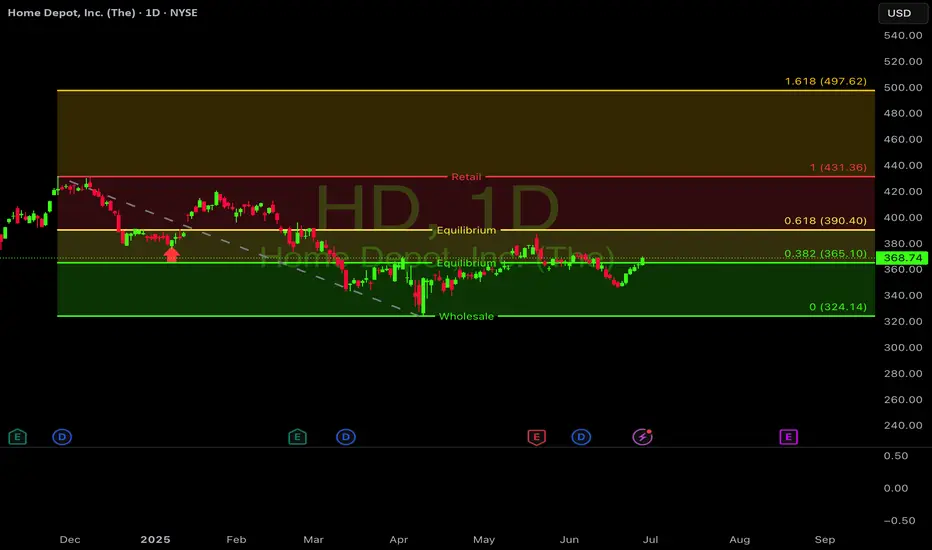
Task: Click the blue dividend D marker near December
Action: click(62, 437)
